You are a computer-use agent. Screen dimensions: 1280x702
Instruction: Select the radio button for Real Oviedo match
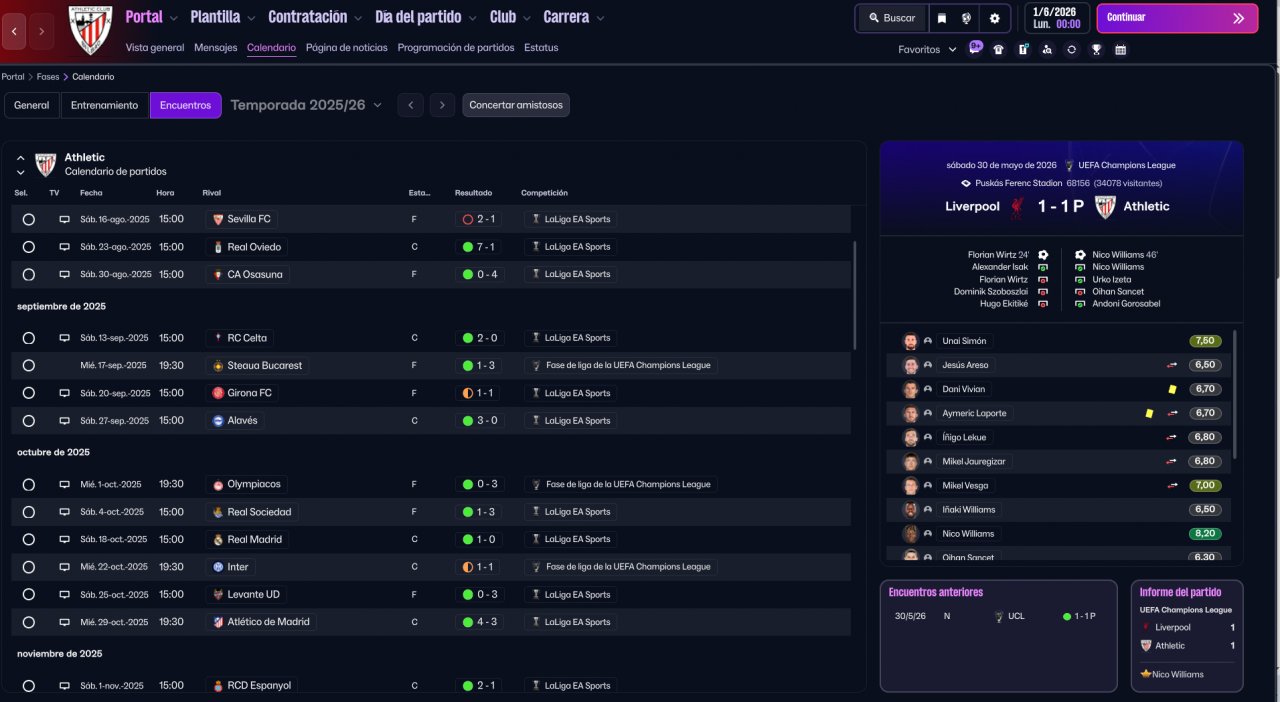(x=28, y=247)
